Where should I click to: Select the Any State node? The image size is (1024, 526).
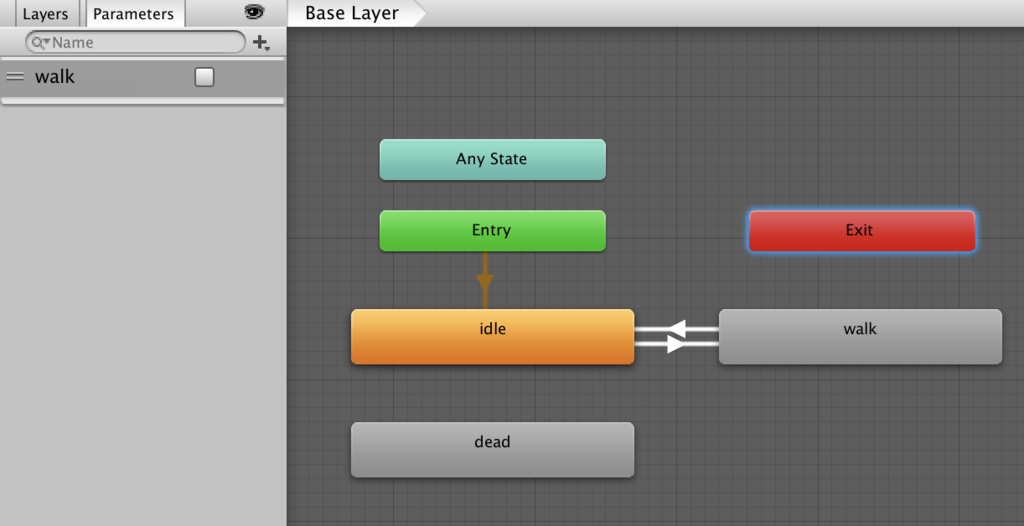click(492, 159)
